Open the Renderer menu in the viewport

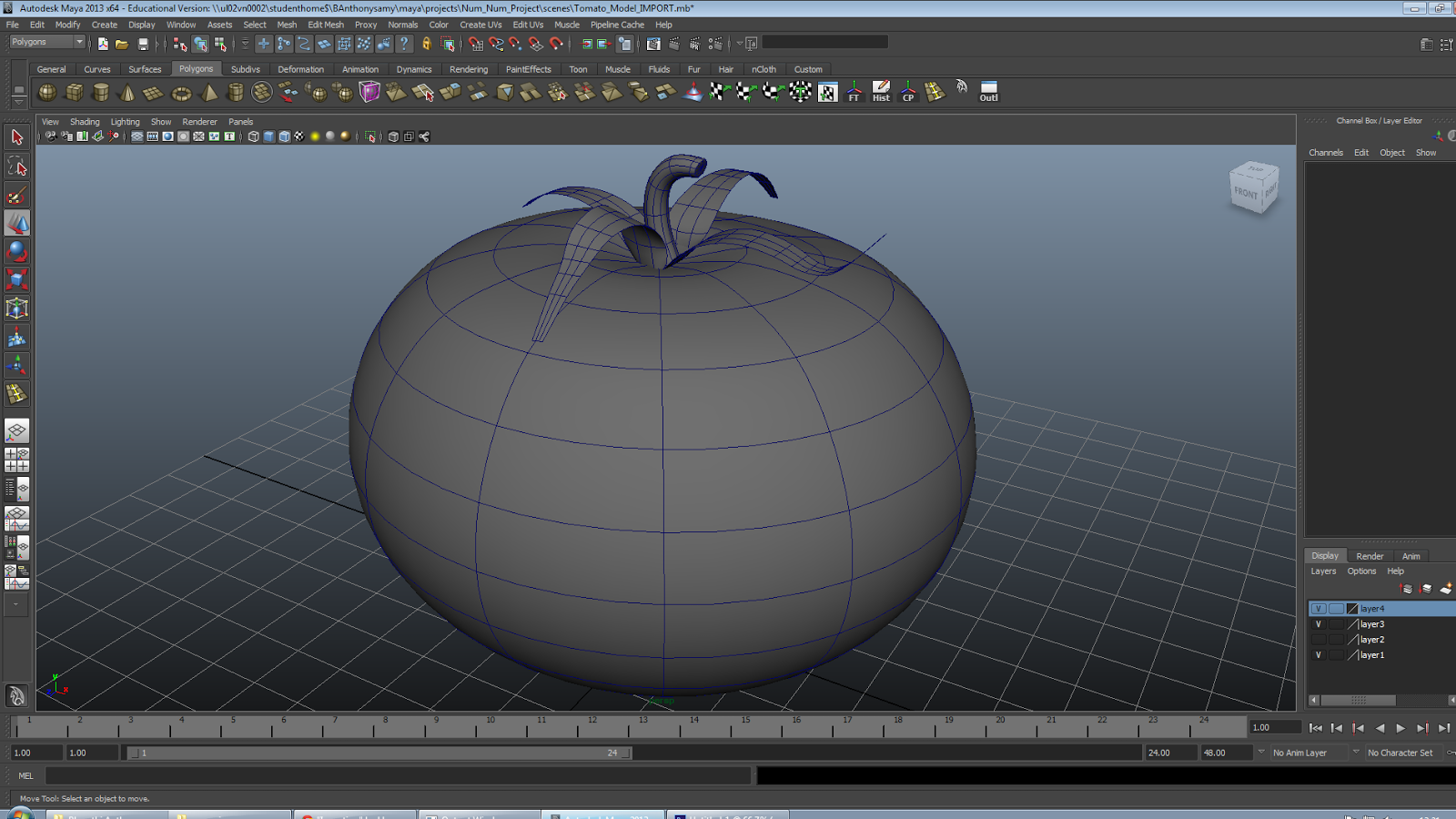point(199,121)
